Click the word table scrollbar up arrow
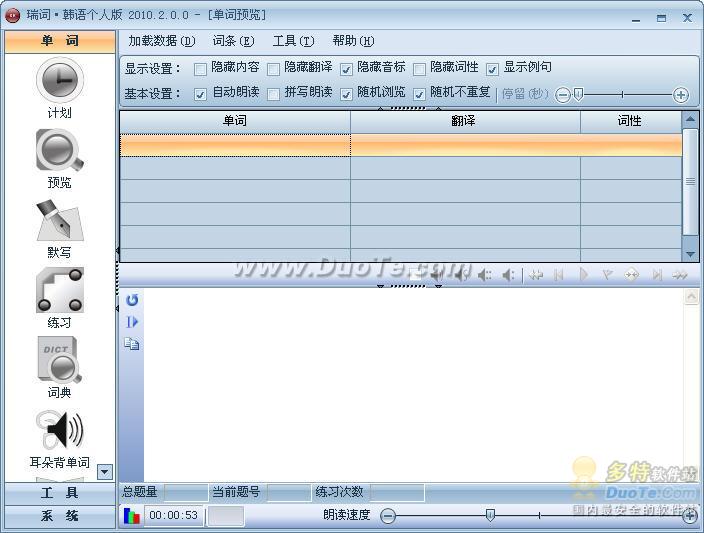704x533 pixels. (x=690, y=119)
